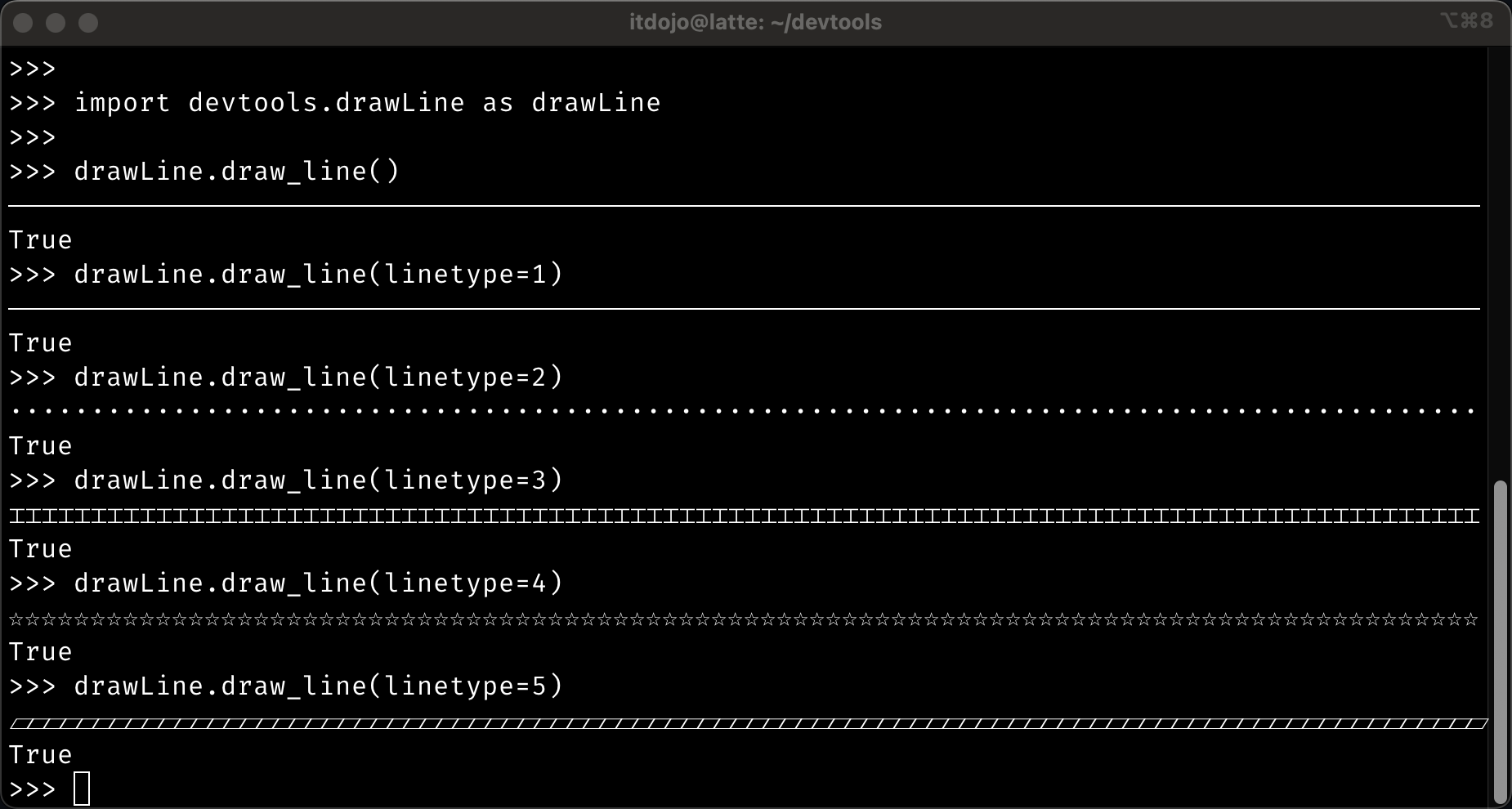The image size is (1512, 809).
Task: Click the import devtools.drawLine command line
Action: coord(367,103)
